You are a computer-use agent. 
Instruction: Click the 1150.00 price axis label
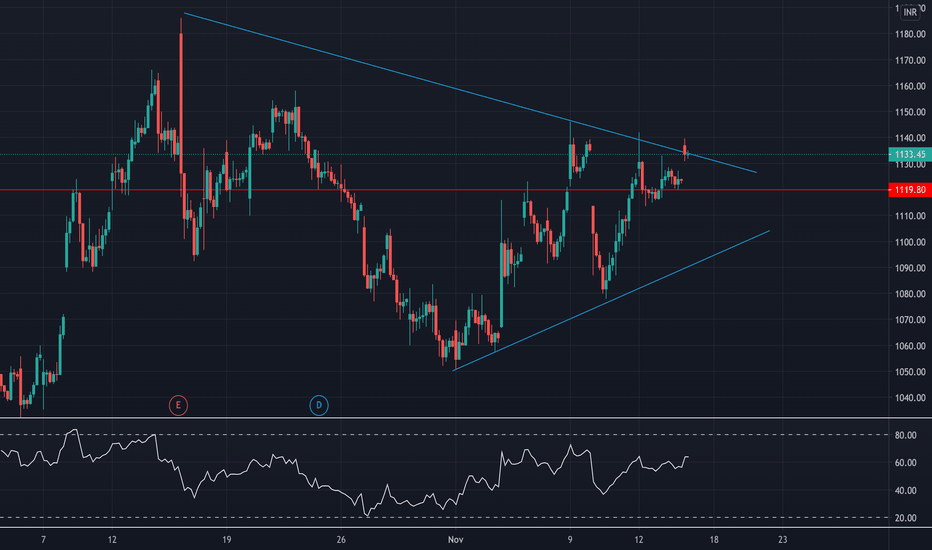tap(910, 112)
